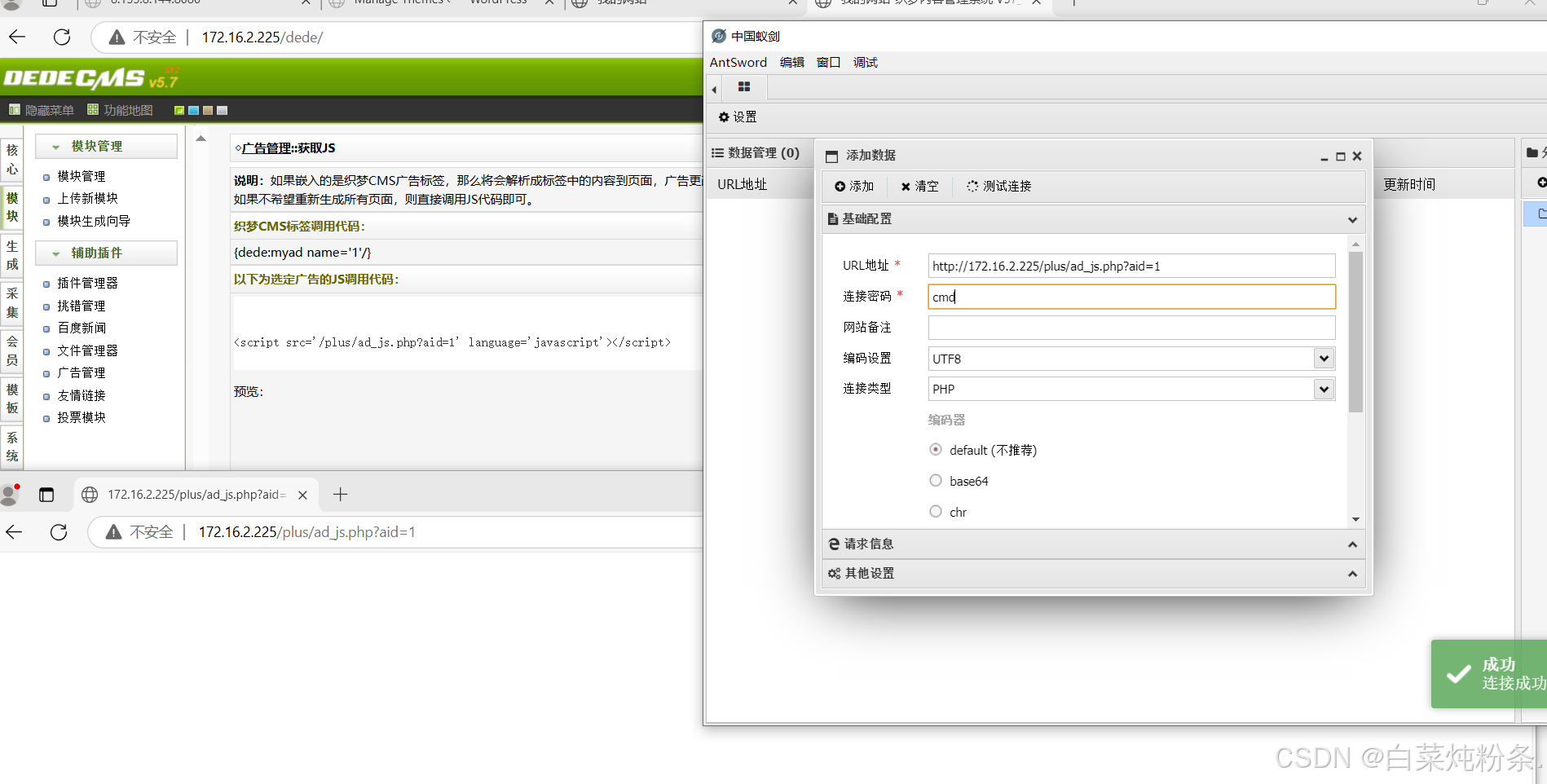Open 百度新闻 link
The width and height of the screenshot is (1547, 784).
(82, 328)
